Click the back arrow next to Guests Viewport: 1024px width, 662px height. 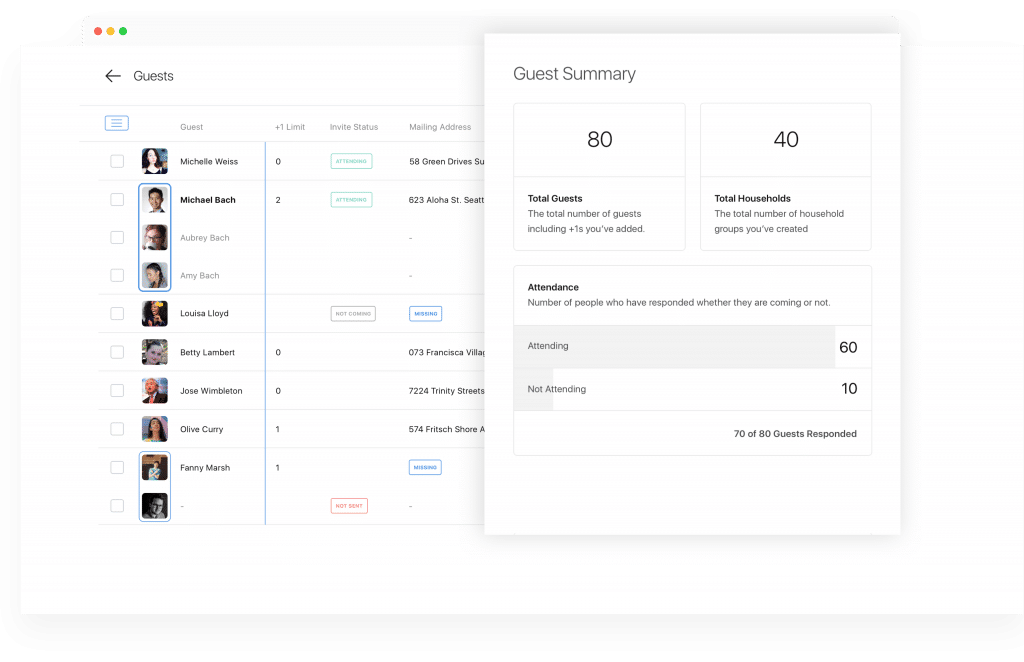click(x=113, y=76)
